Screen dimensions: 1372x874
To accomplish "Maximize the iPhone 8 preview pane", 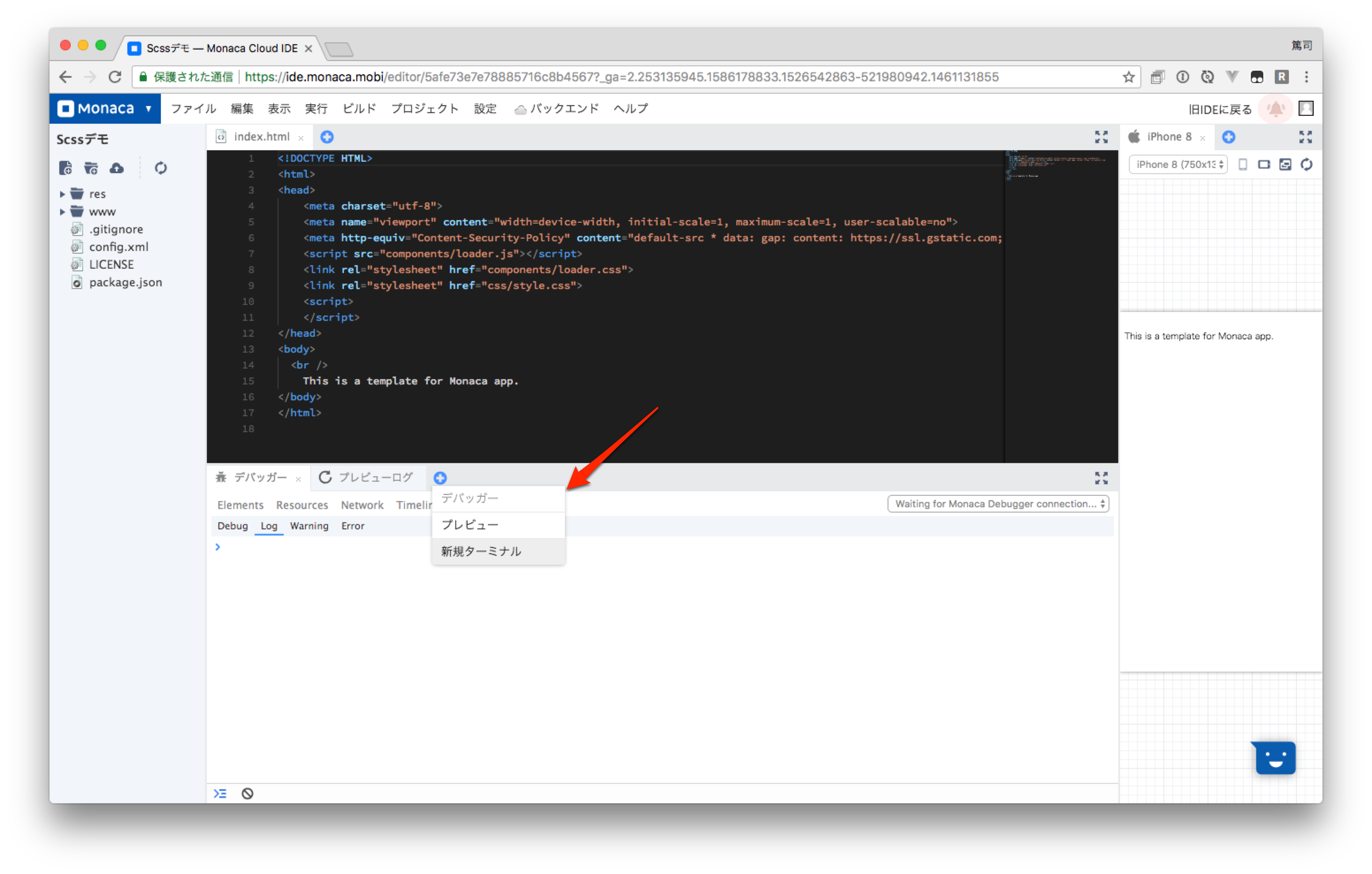I will [1305, 137].
